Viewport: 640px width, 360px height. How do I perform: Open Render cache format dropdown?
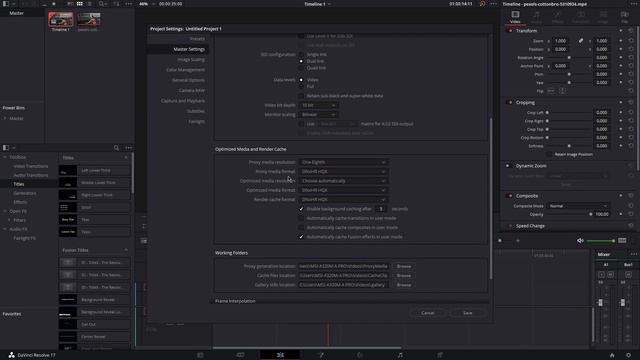point(343,200)
